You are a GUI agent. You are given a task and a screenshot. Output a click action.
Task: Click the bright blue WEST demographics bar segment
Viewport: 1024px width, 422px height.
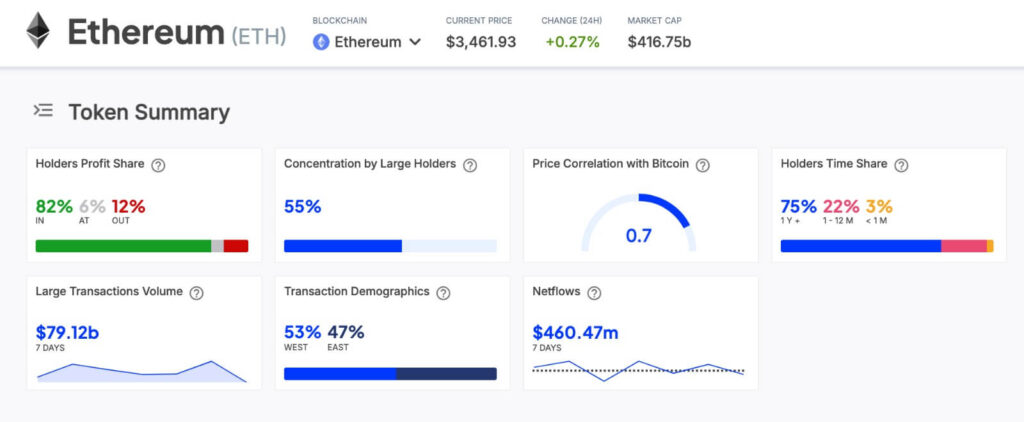(340, 374)
